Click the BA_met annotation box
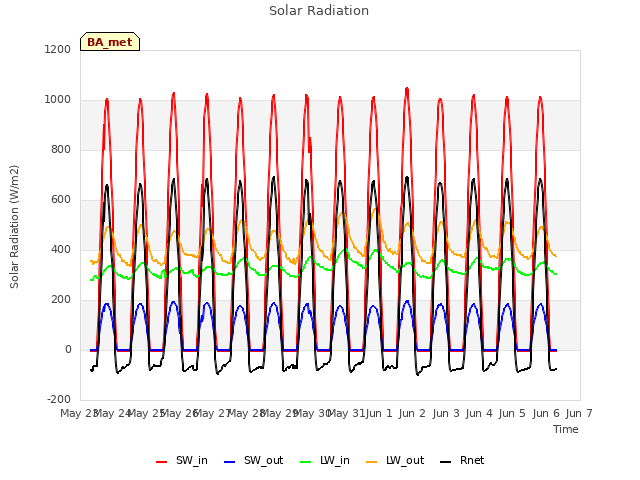The height and width of the screenshot is (480, 640). click(110, 42)
